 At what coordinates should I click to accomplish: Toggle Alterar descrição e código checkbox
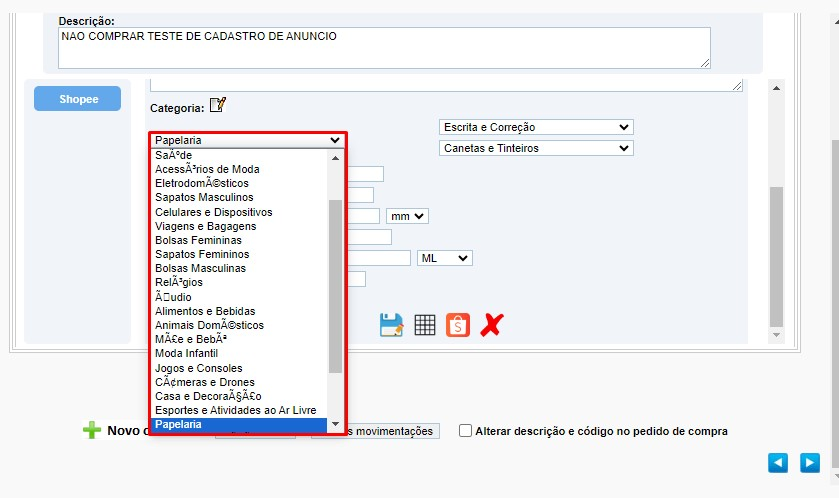point(466,431)
